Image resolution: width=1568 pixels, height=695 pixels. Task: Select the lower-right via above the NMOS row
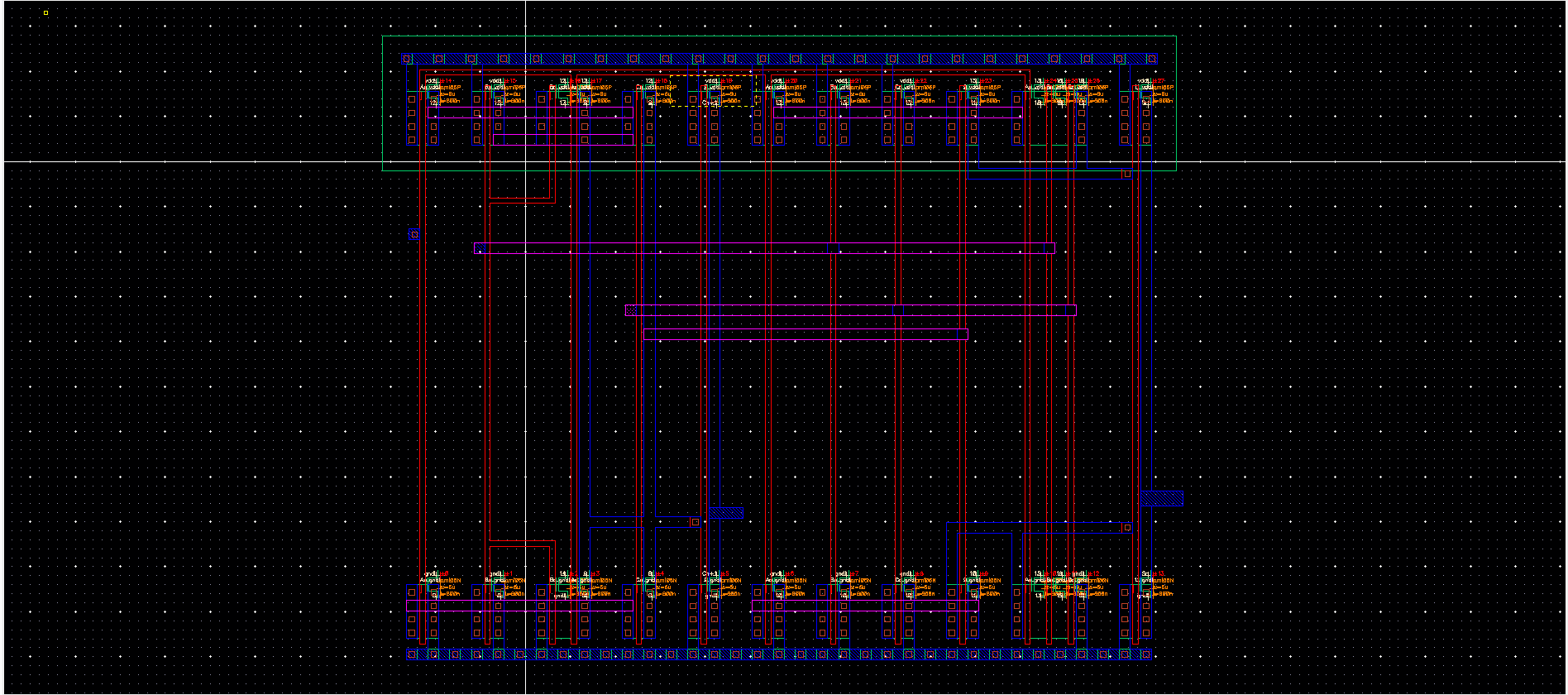tap(1126, 527)
